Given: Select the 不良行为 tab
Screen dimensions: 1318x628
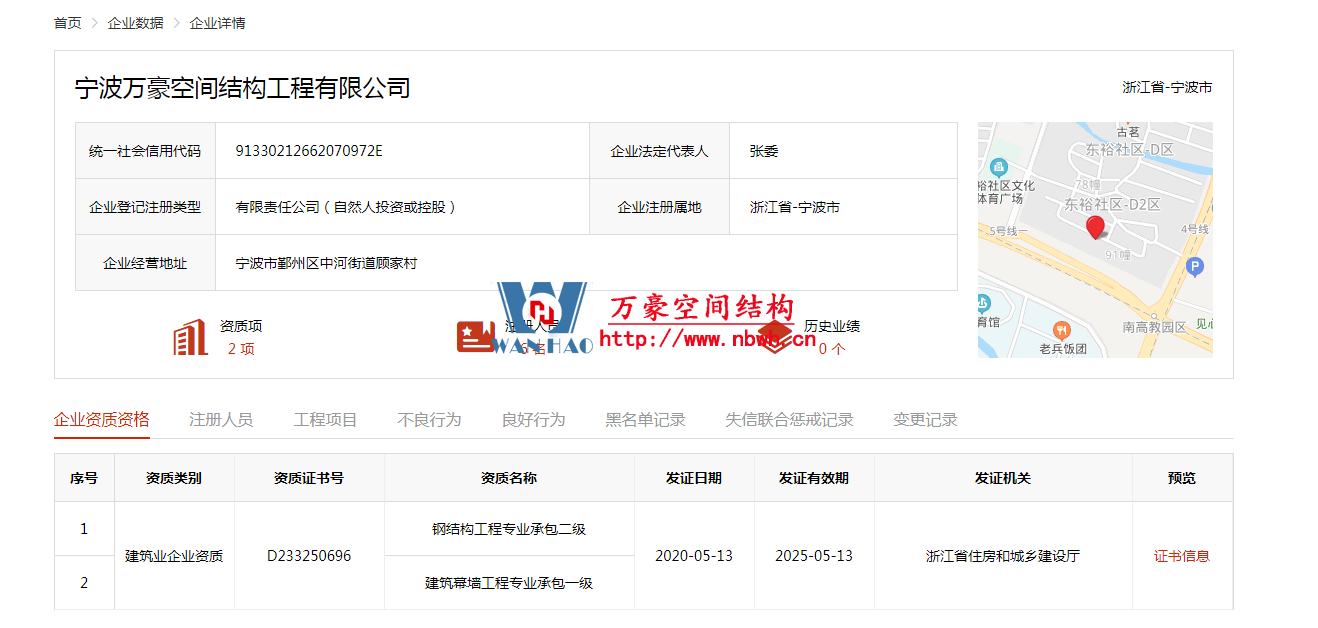Looking at the screenshot, I should pos(429,420).
